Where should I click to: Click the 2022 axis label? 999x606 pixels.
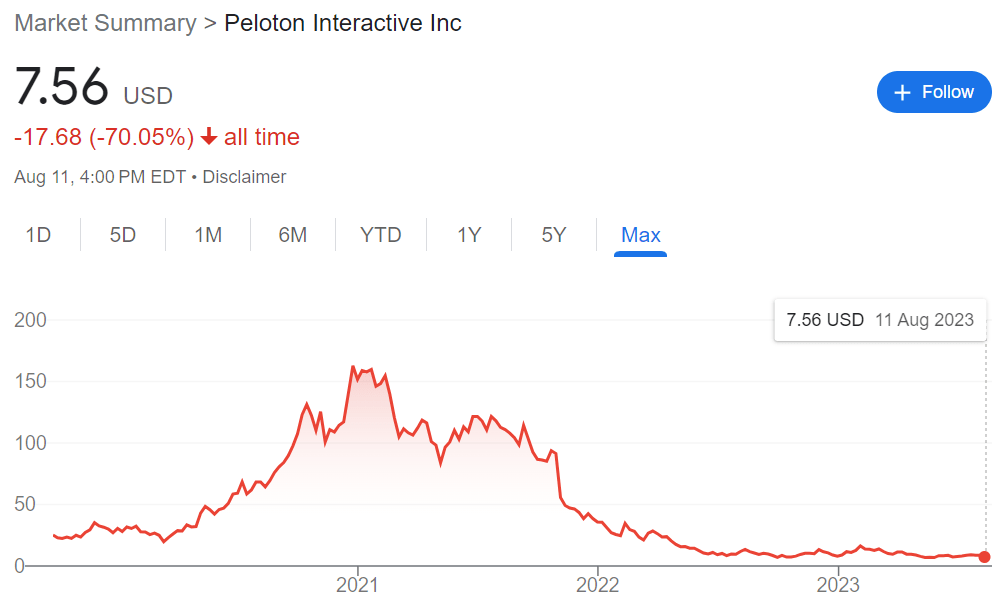point(598,584)
